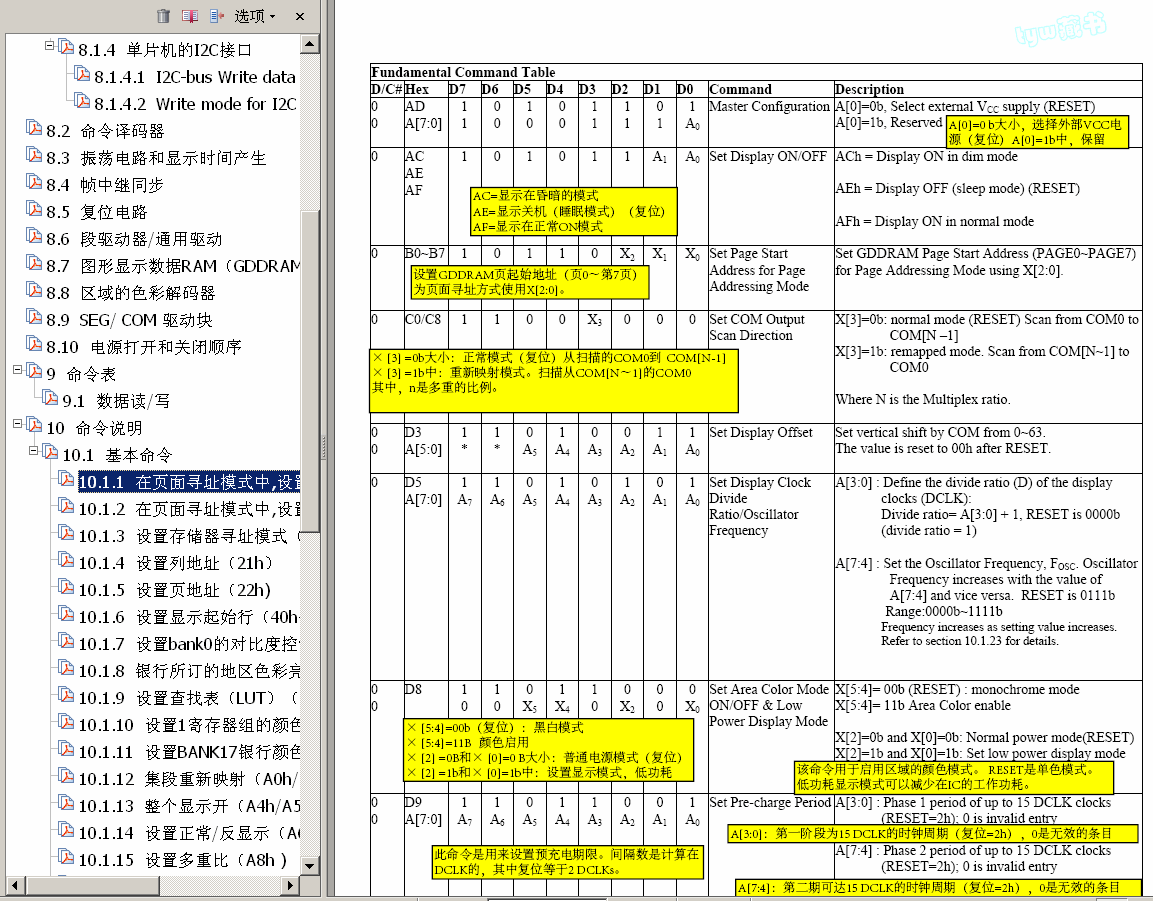Click the bookmark icon beside 8.9 SEG/ COM 驱动块
This screenshot has width=1153, height=901.
tap(35, 320)
